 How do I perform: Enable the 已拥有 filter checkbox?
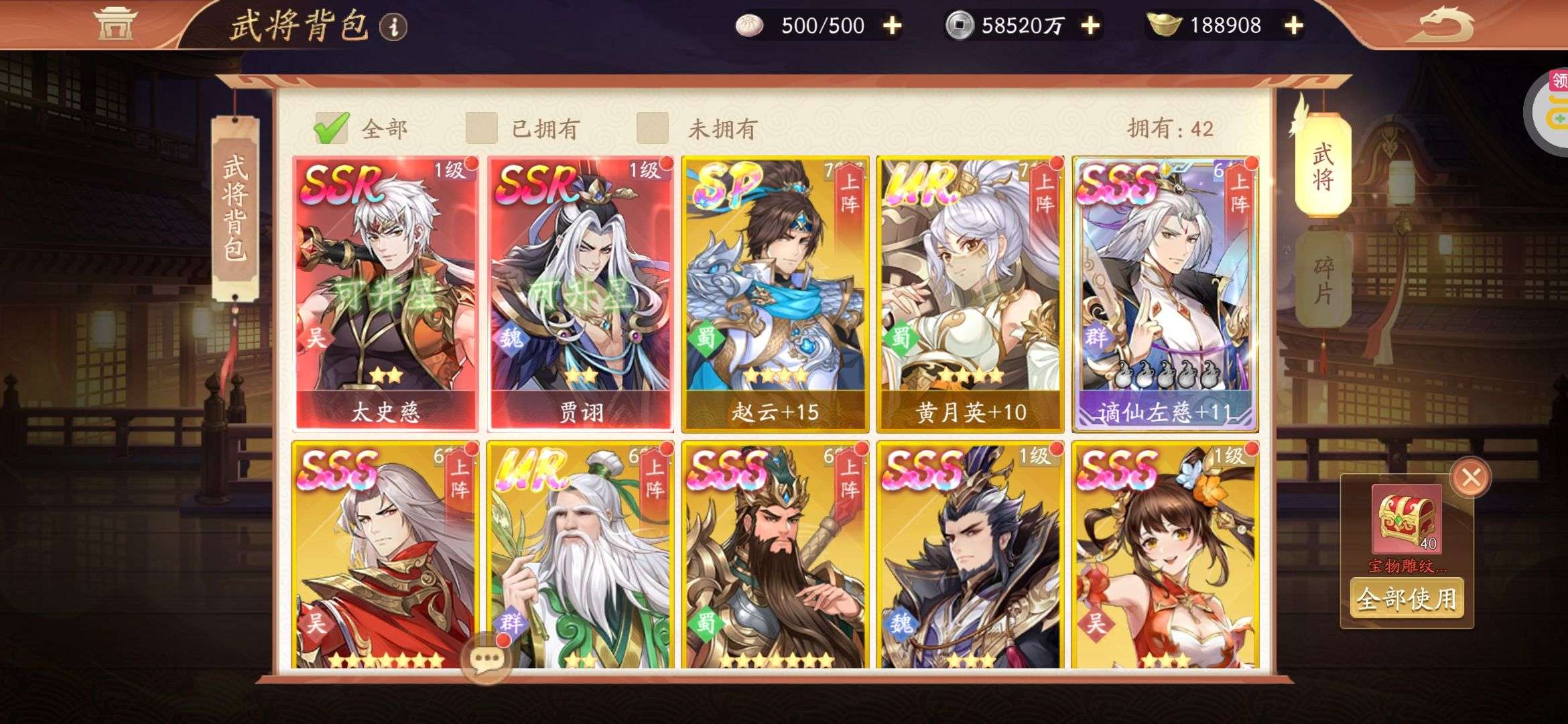point(481,128)
